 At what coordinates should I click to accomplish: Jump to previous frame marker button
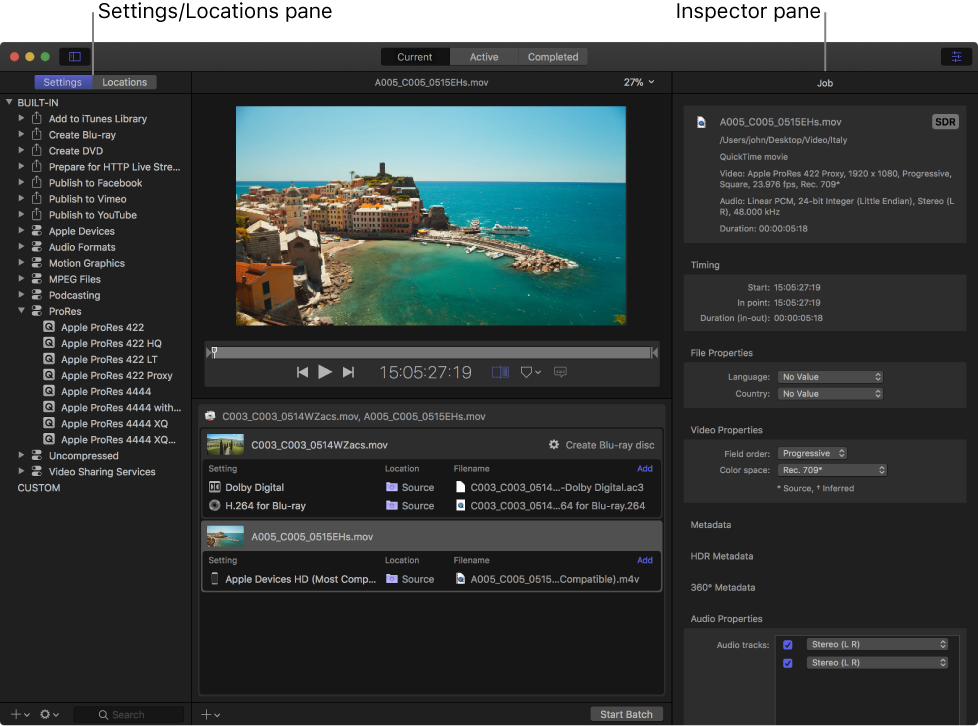click(302, 372)
